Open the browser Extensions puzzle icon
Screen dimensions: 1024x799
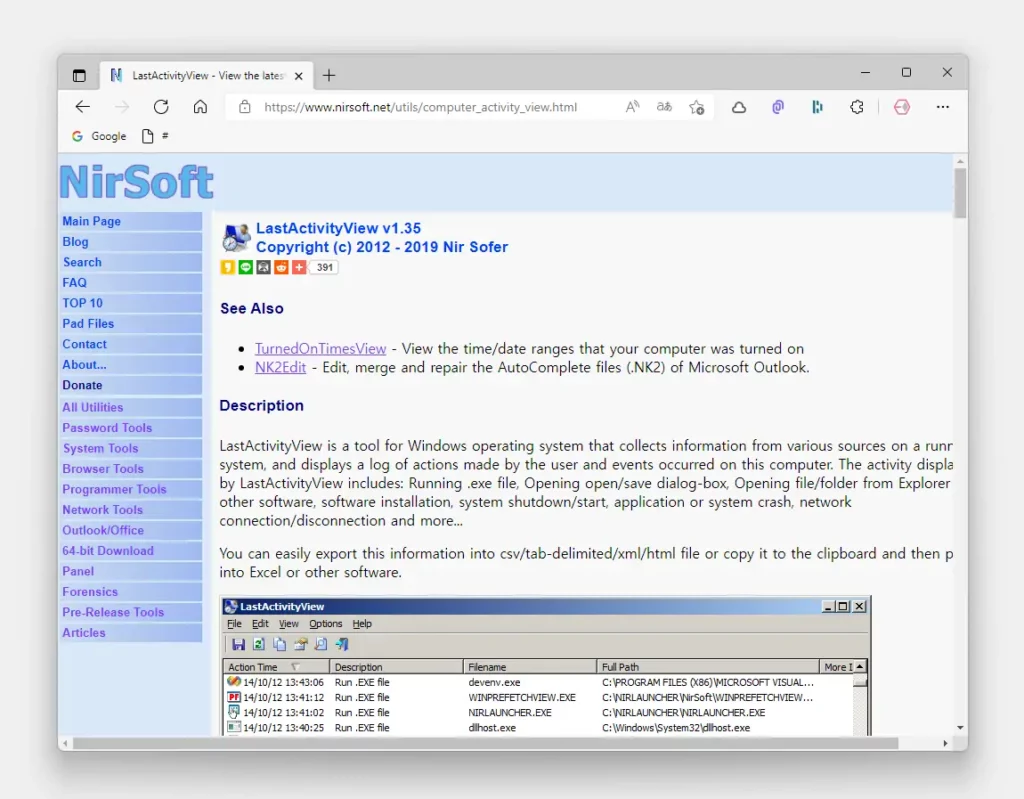tap(856, 107)
